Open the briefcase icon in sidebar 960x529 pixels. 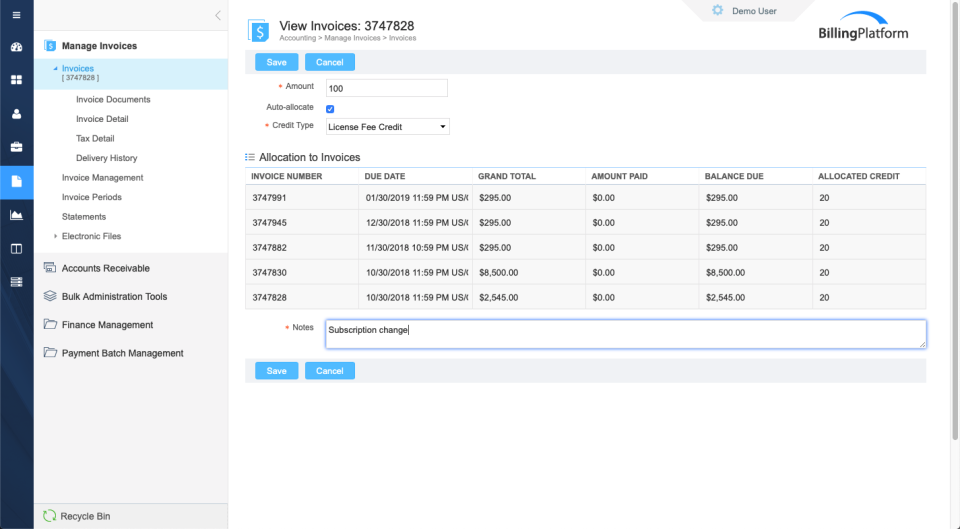(x=17, y=147)
